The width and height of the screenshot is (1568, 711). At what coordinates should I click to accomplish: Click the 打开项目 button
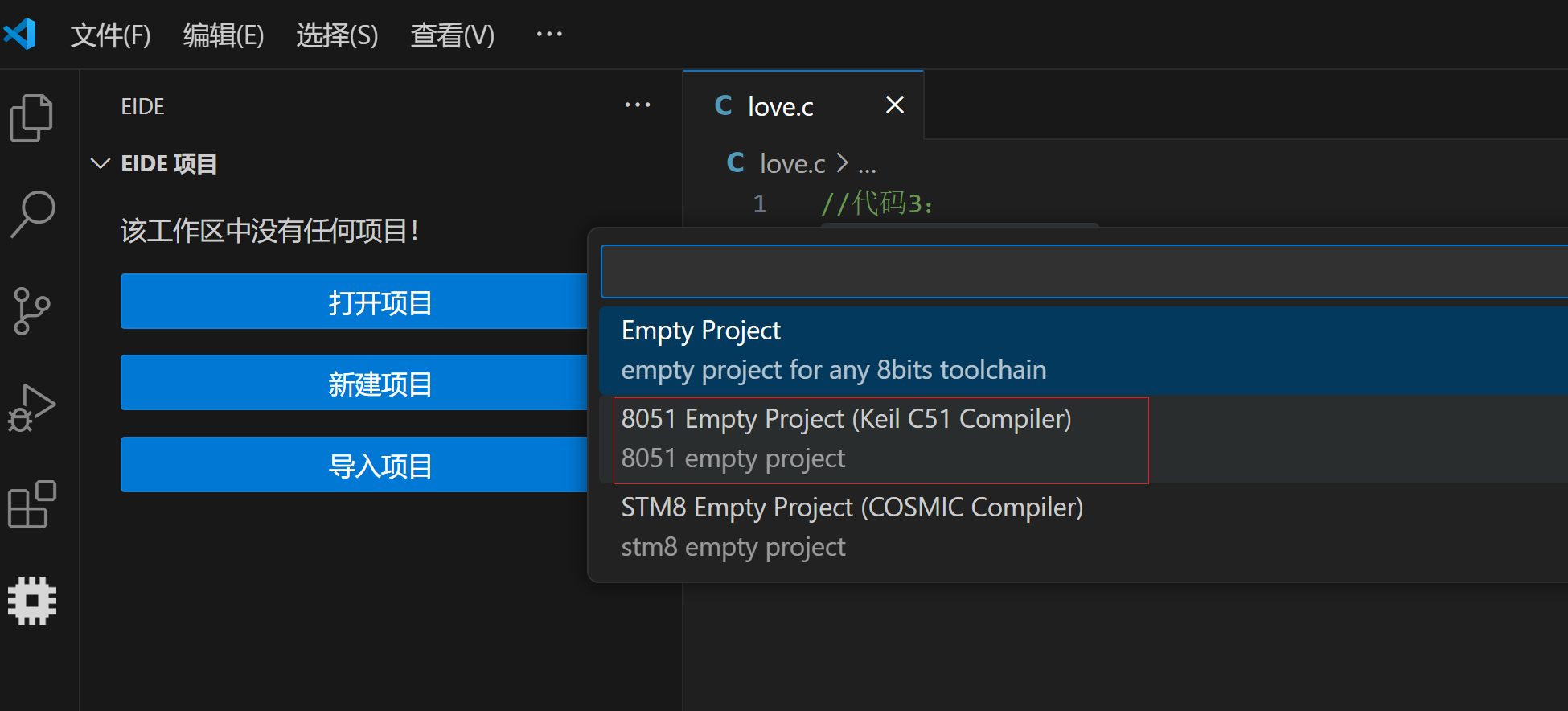pyautogui.click(x=355, y=302)
